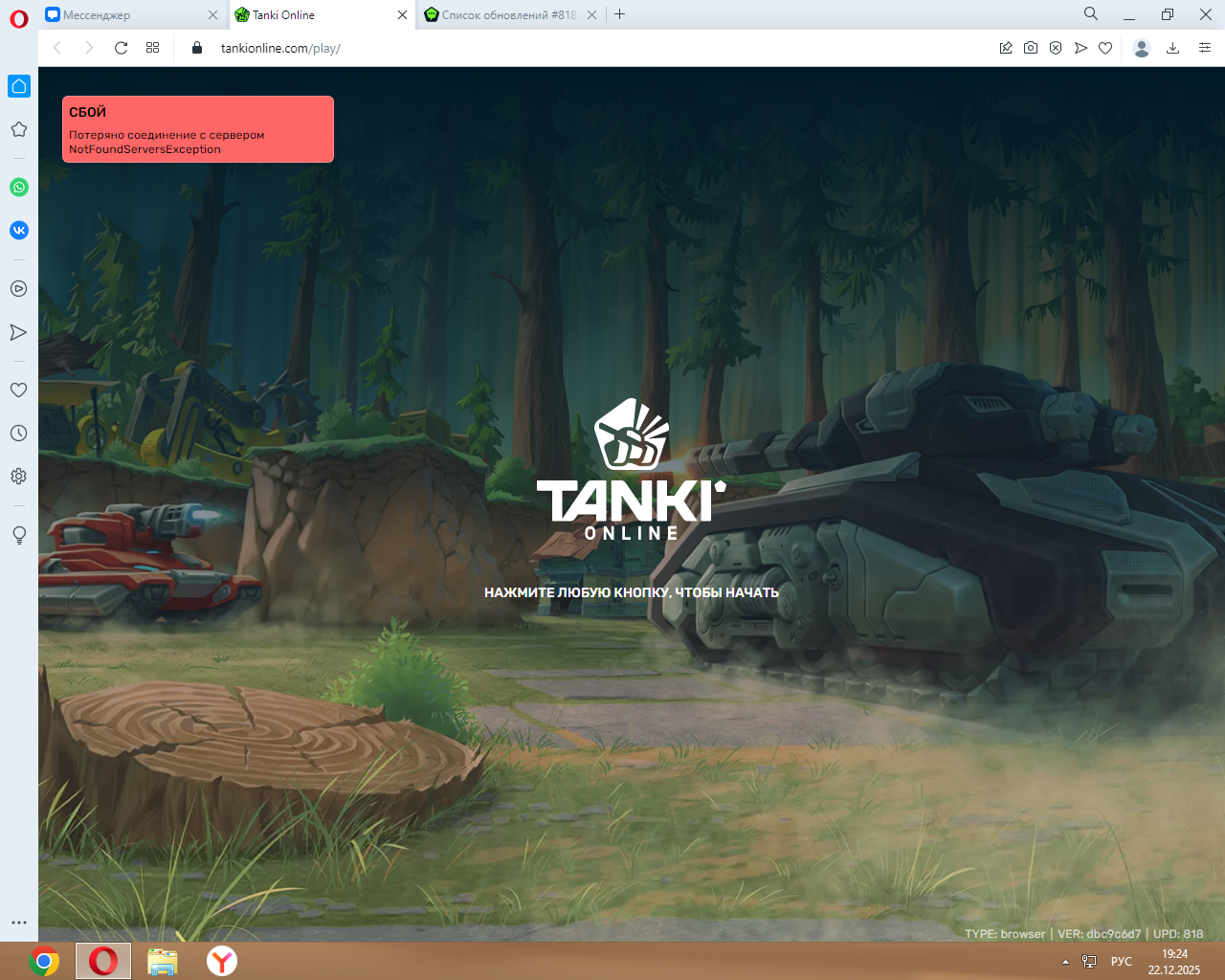Dismiss the red СБОЙ error notification
Viewport: 1225px width, 980px height.
click(x=198, y=129)
